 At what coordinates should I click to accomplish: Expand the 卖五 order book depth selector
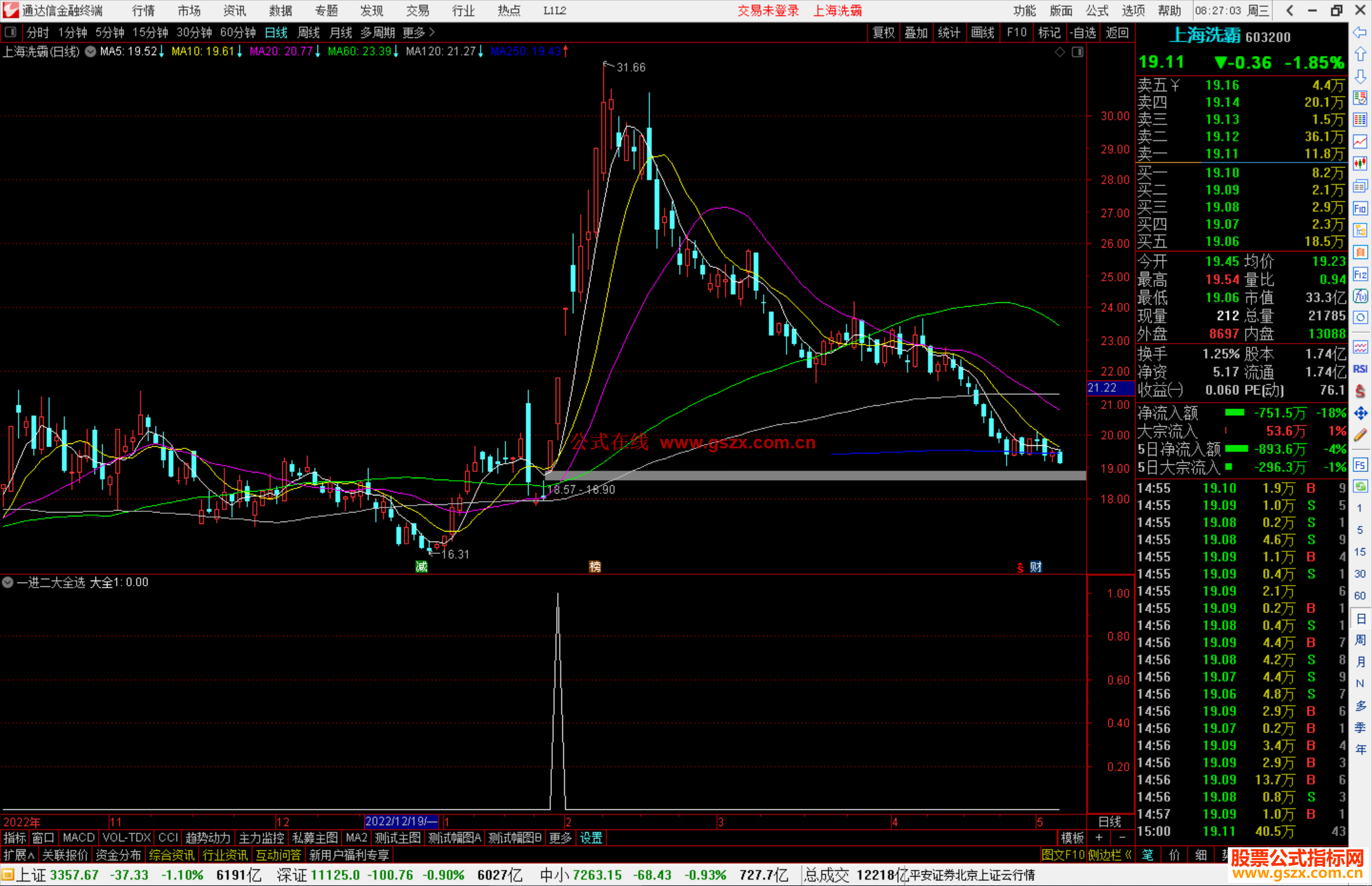click(x=1175, y=85)
